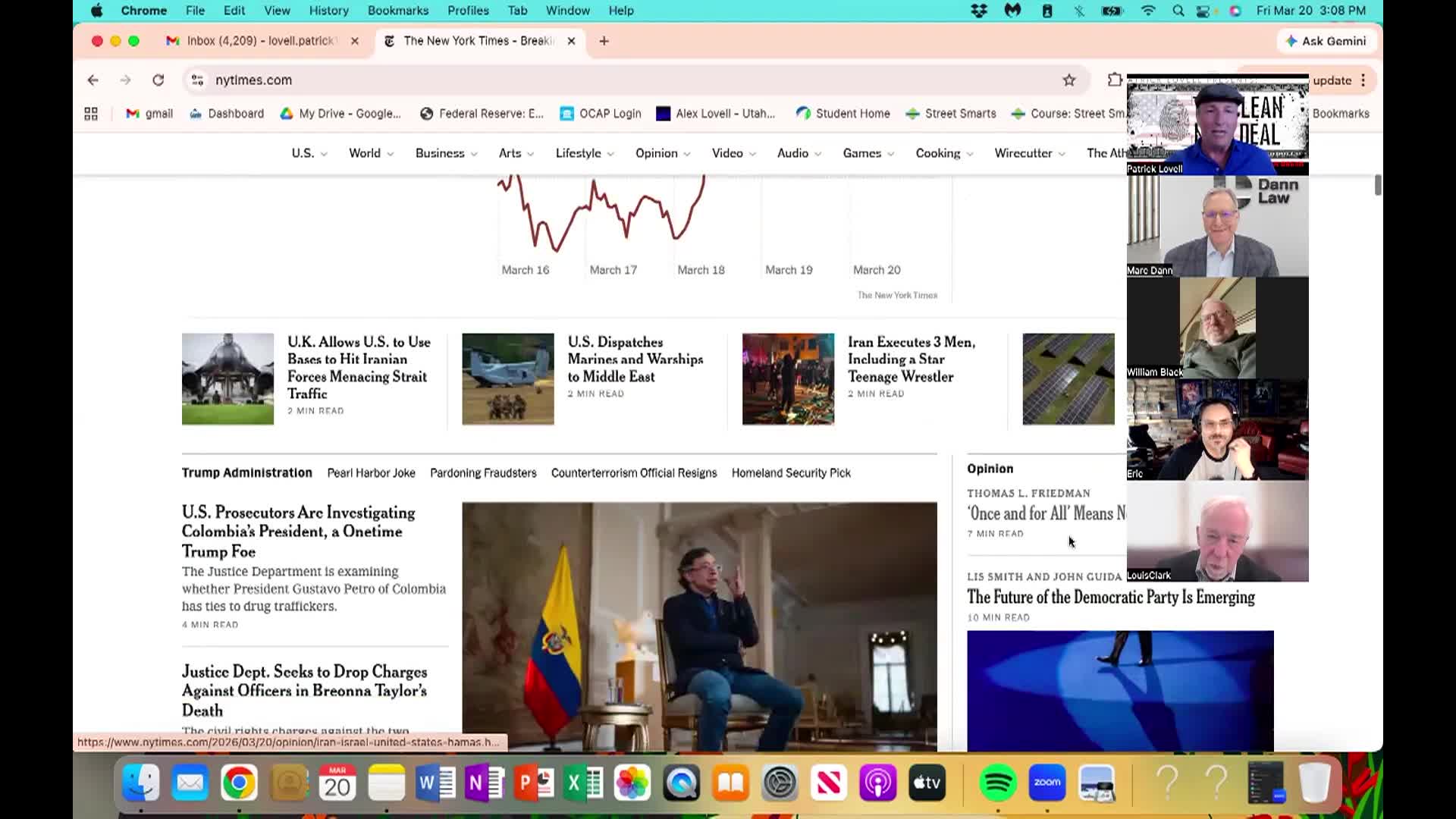The height and width of the screenshot is (819, 1456).
Task: Open the Bookmarks menu in menu bar
Action: click(397, 11)
